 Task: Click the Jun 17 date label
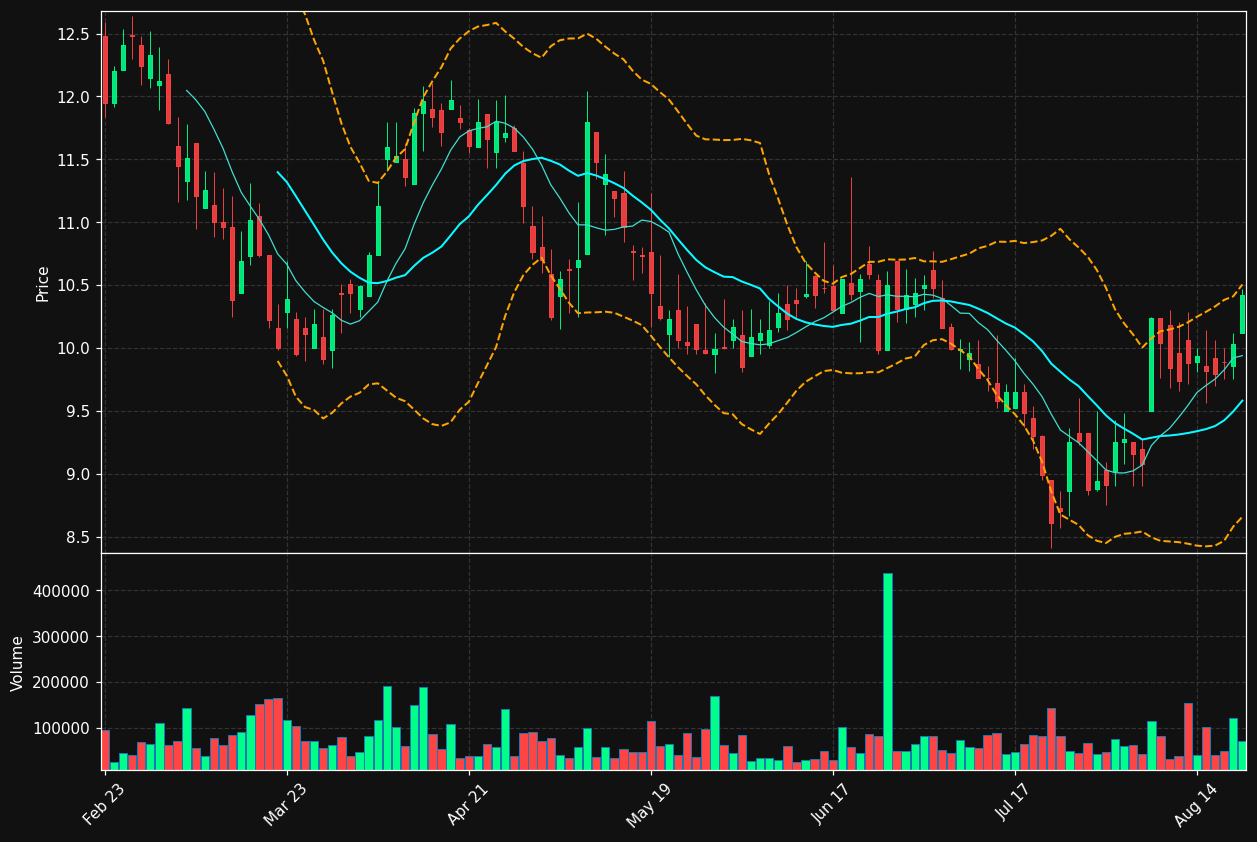tap(833, 803)
